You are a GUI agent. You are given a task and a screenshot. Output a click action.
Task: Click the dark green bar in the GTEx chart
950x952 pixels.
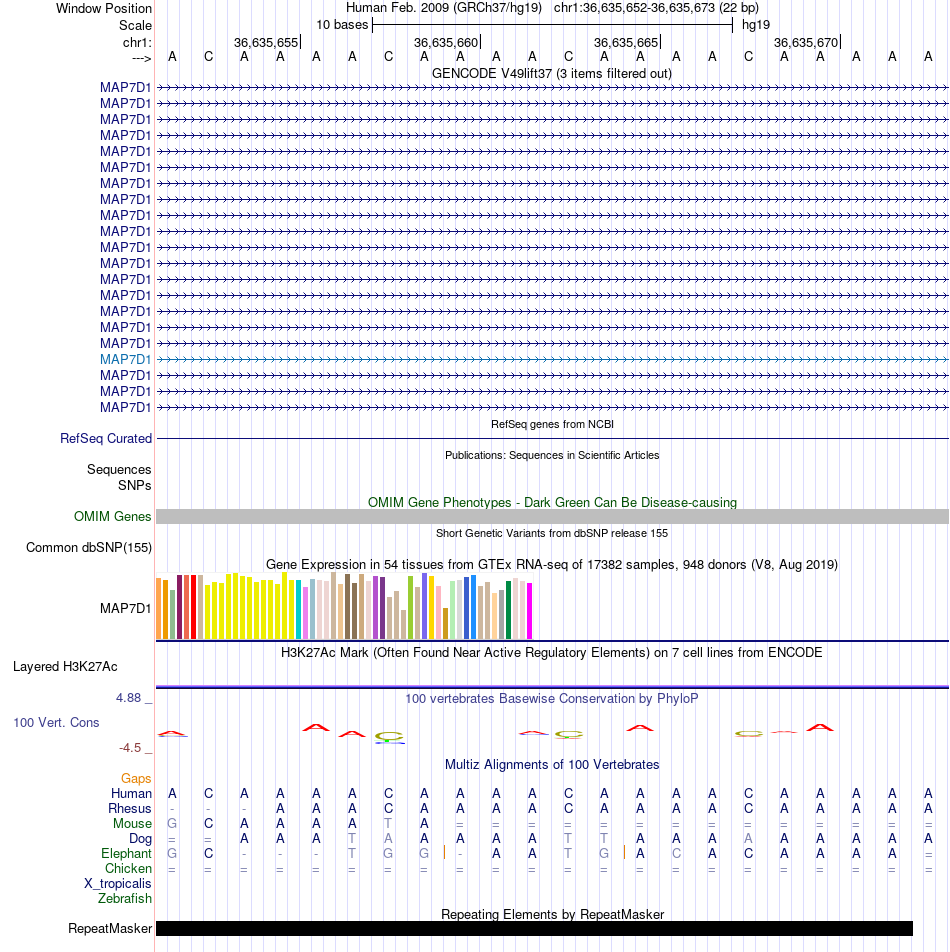coord(509,610)
